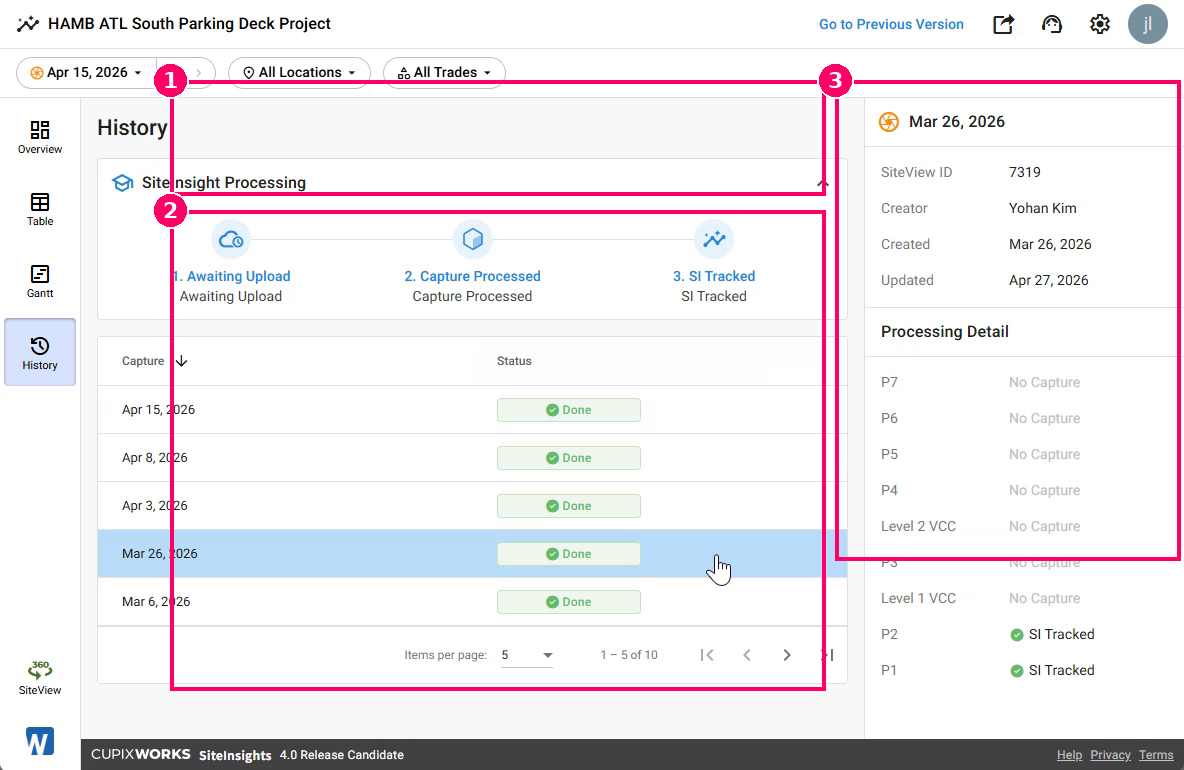The height and width of the screenshot is (770, 1184).
Task: Go to the previous page of captures
Action: coord(747,655)
